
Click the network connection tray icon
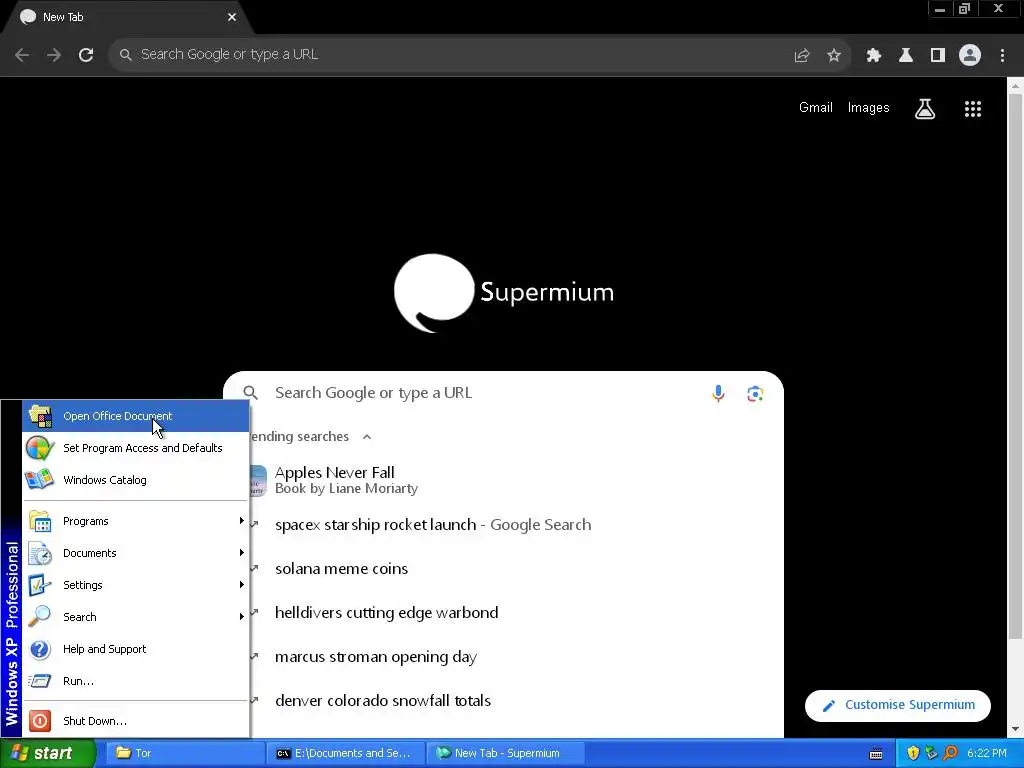click(931, 753)
